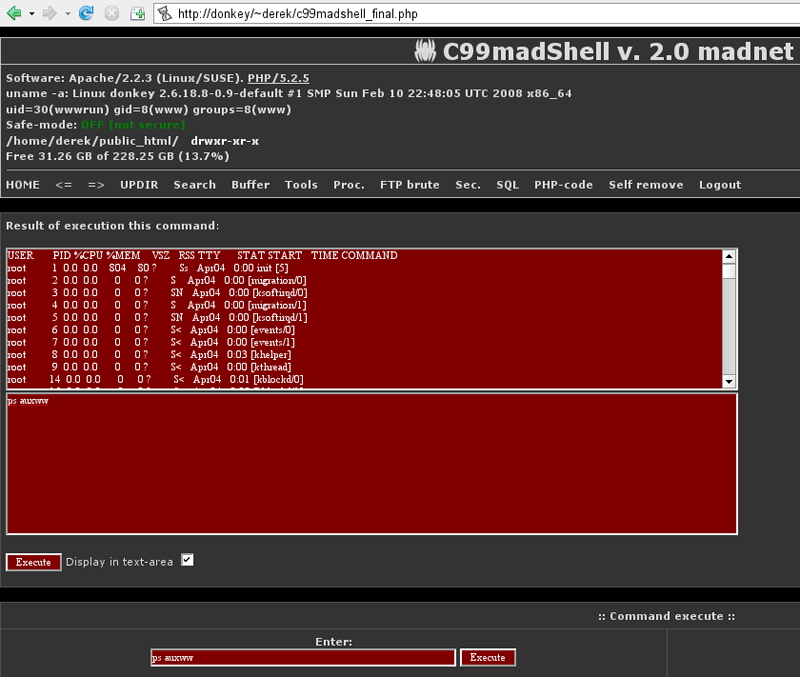Open FTP brute menu item
The height and width of the screenshot is (677, 800).
pos(410,185)
